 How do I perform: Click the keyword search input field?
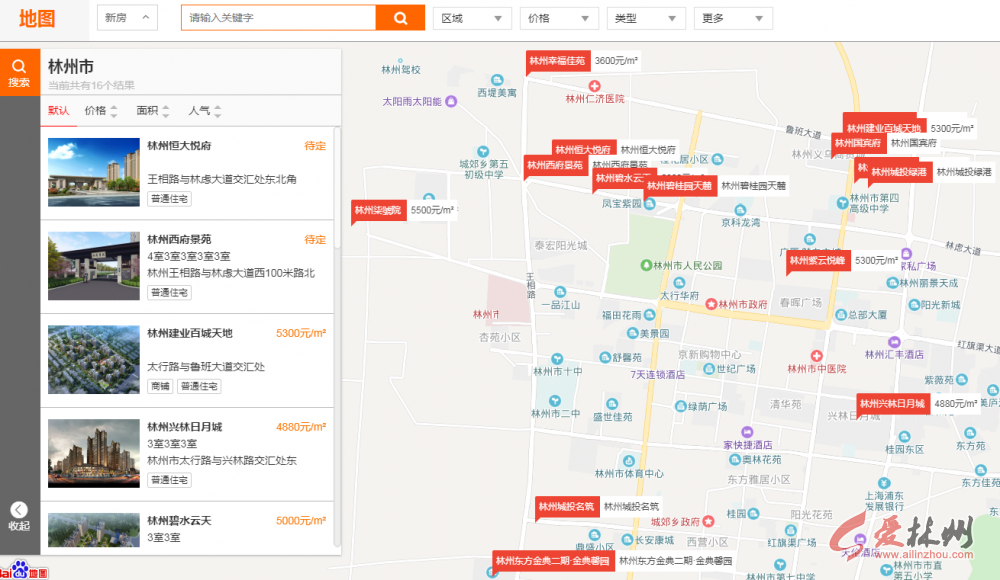279,18
